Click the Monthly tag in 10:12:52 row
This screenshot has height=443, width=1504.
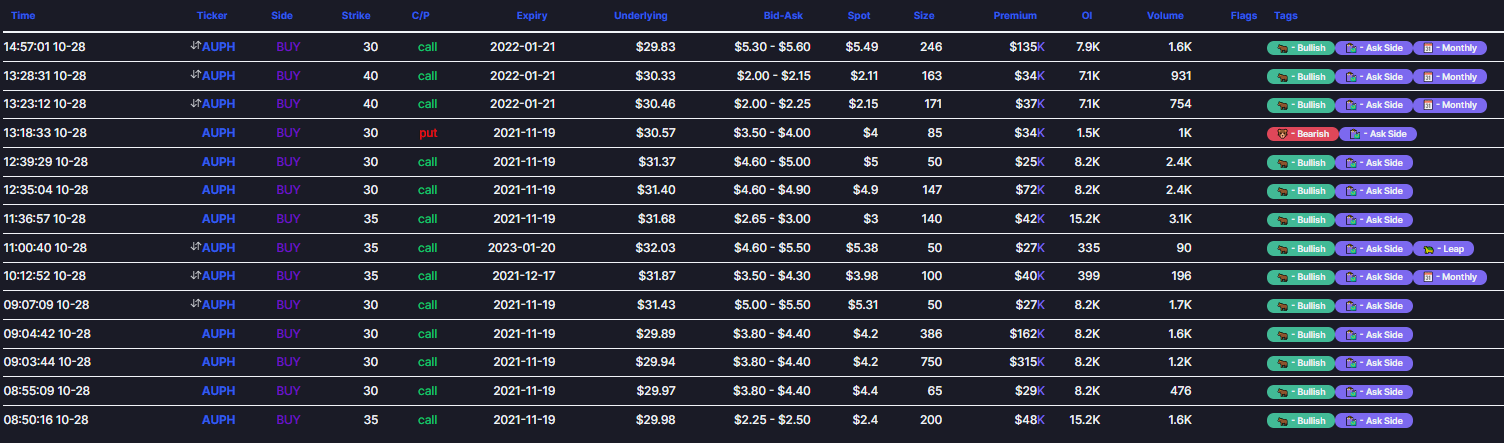tap(1450, 277)
